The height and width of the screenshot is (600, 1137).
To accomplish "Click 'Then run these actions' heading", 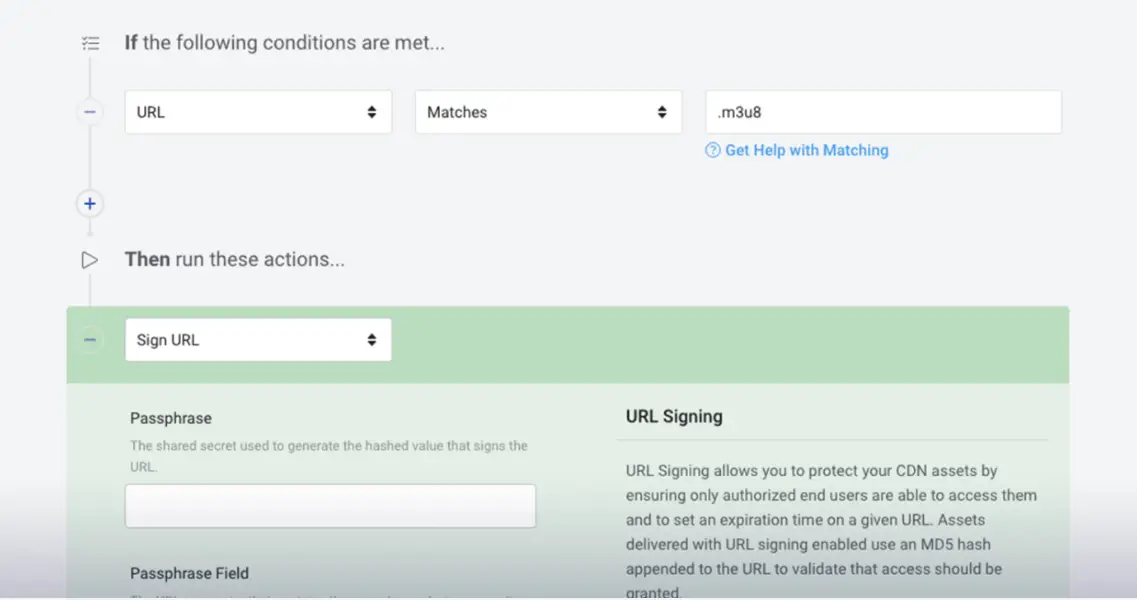I will point(234,260).
